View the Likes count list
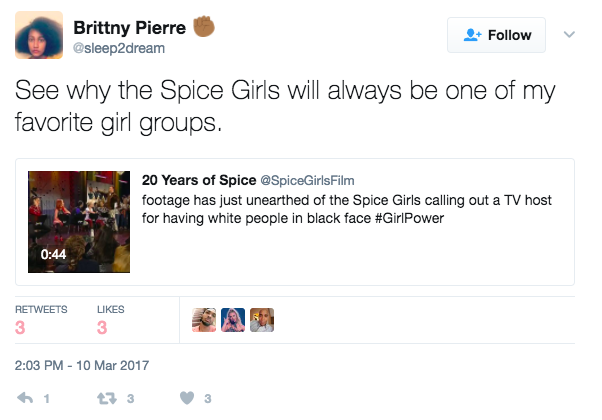Viewport: 602px width, 420px height. 111,319
